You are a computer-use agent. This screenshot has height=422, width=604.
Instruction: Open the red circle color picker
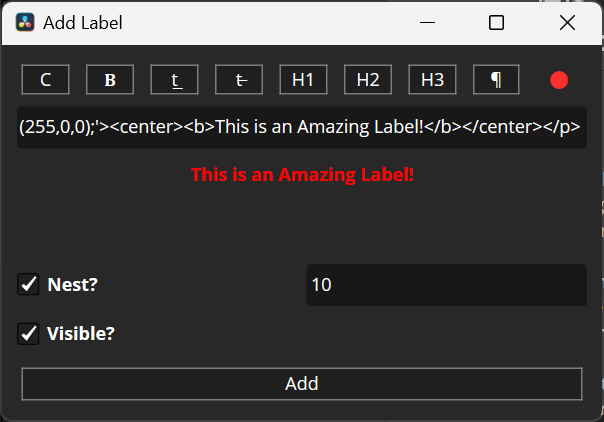559,80
